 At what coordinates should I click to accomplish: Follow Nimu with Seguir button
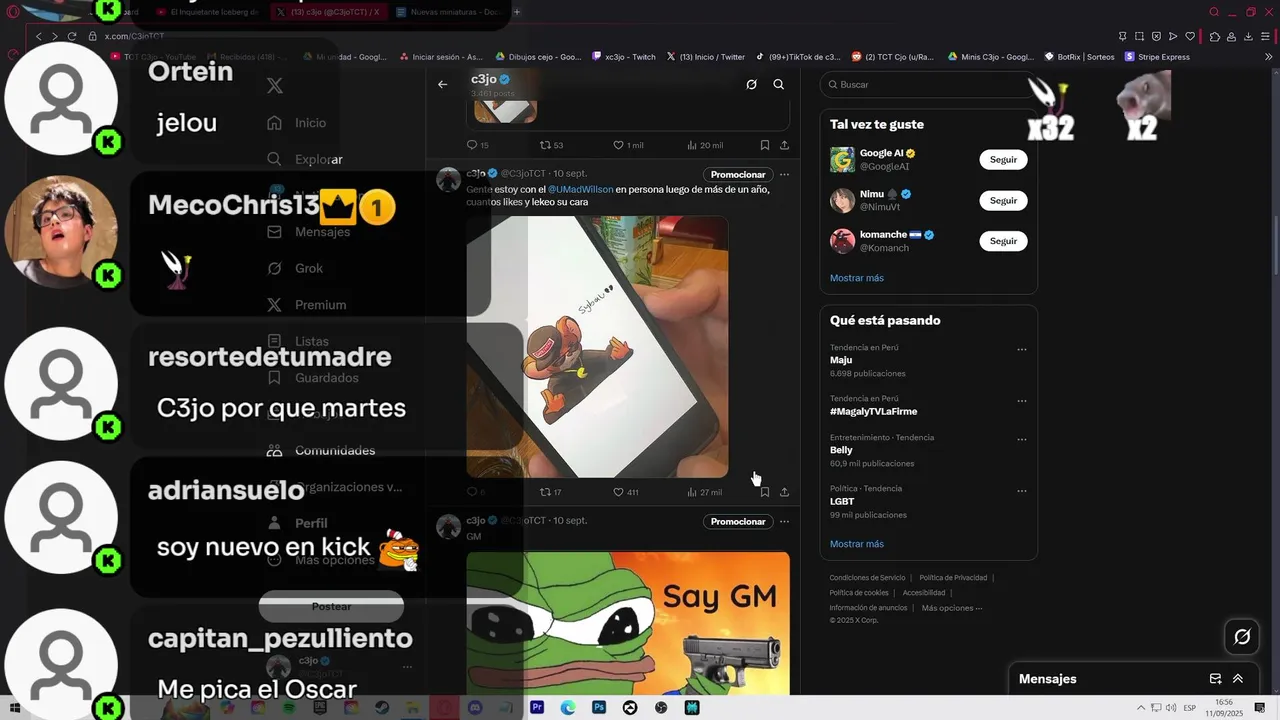1003,200
